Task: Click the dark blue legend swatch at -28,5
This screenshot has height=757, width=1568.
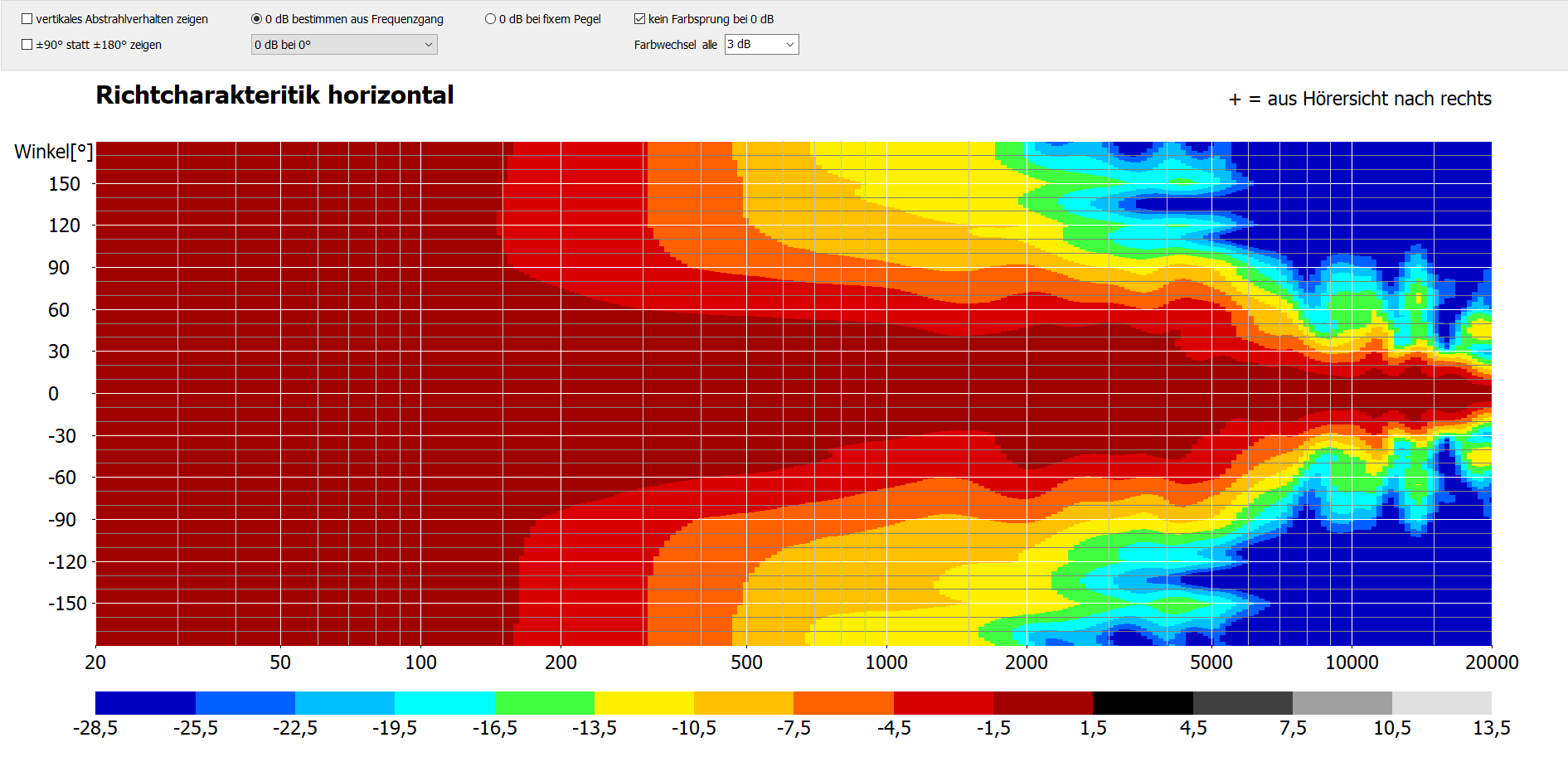Action: click(145, 703)
